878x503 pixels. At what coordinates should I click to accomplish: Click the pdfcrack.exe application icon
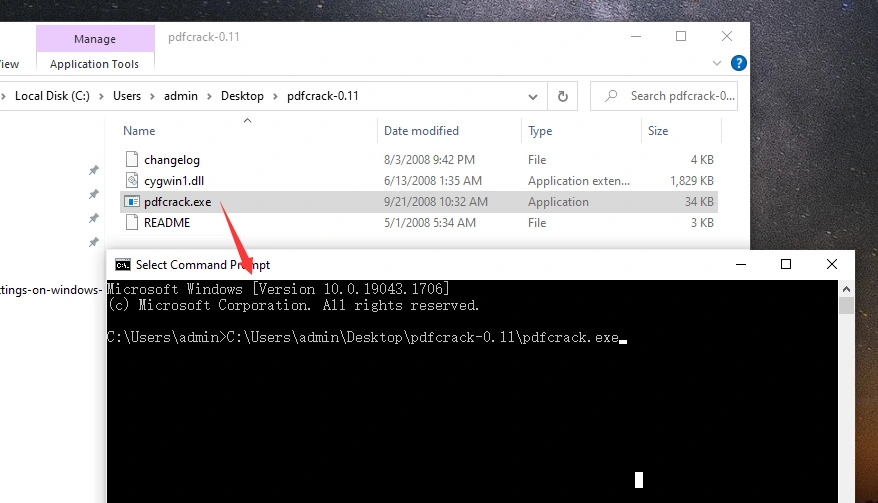pyautogui.click(x=132, y=202)
